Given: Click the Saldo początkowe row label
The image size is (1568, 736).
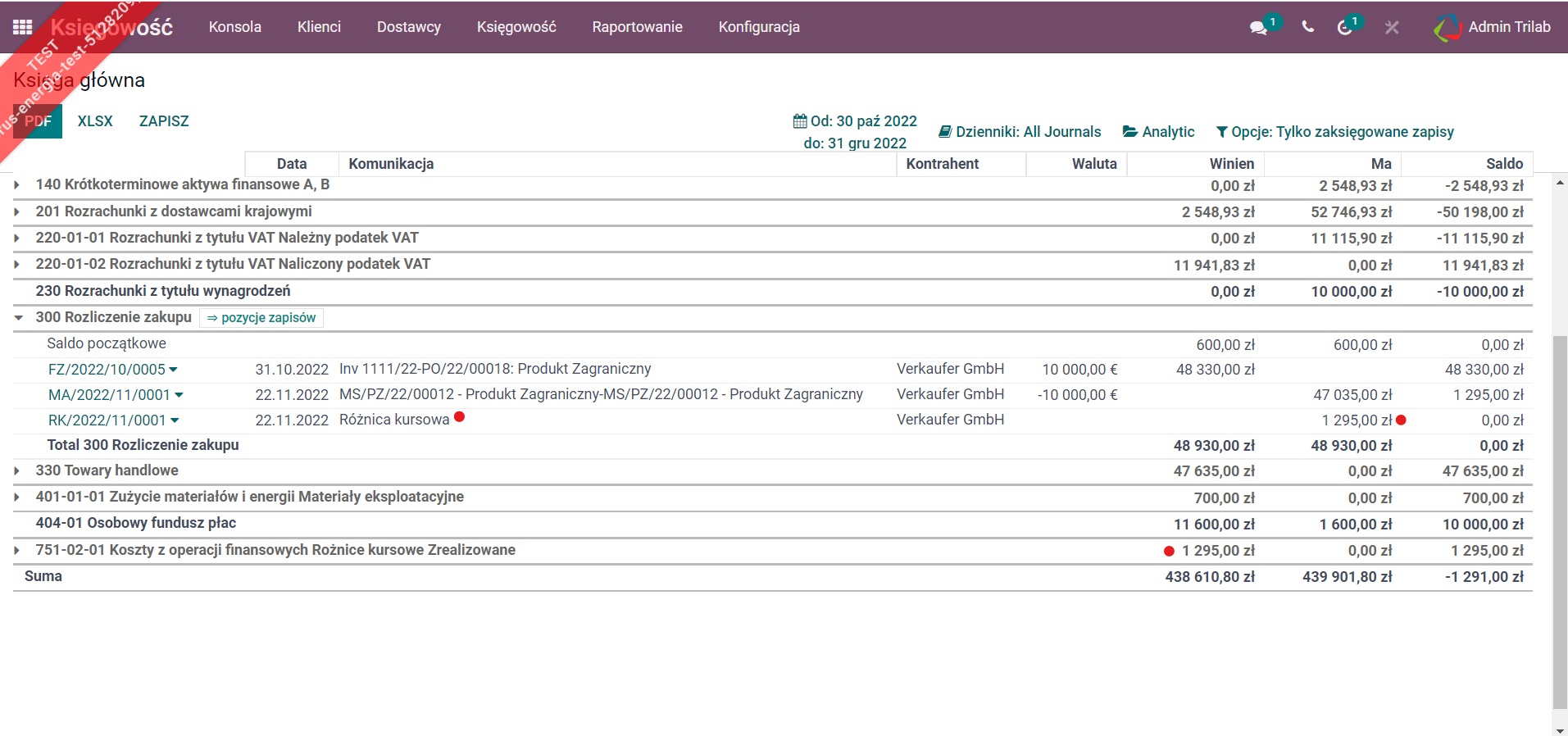Looking at the screenshot, I should 107,343.
